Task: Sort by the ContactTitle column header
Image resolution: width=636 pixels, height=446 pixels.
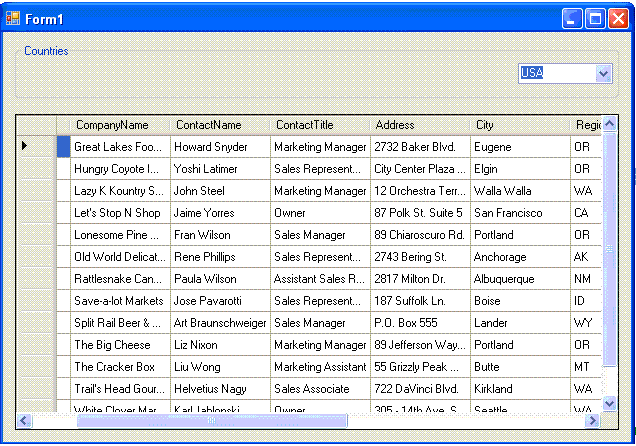Action: point(320,125)
